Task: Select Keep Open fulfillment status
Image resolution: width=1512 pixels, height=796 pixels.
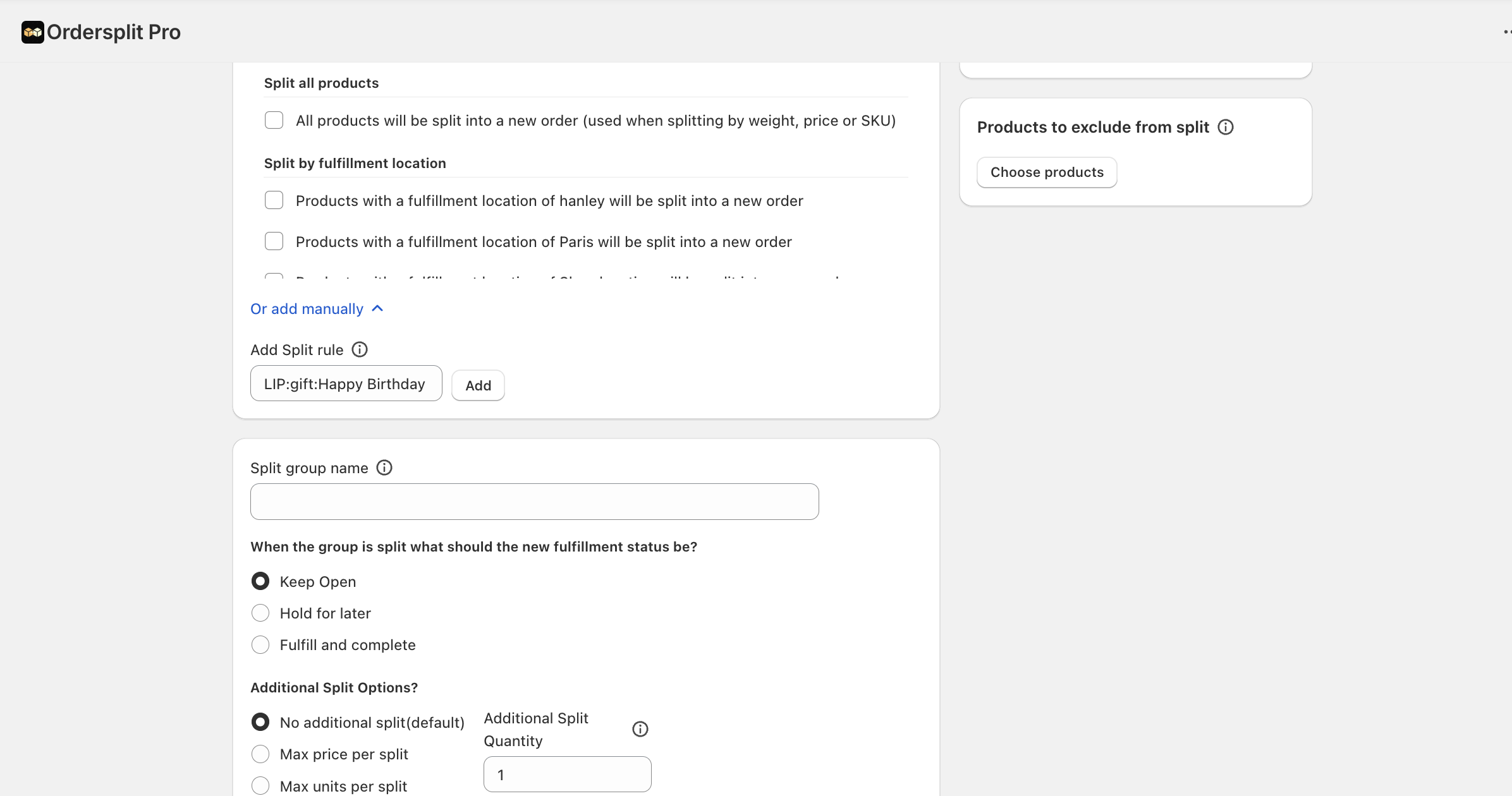Action: coord(260,581)
